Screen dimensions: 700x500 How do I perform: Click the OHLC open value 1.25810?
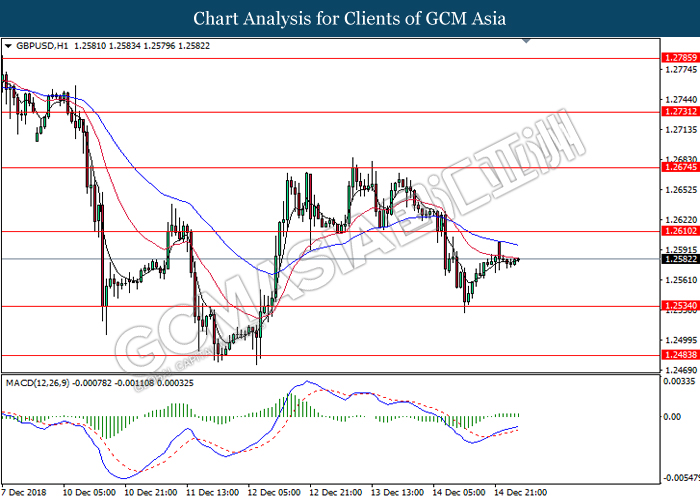pyautogui.click(x=90, y=46)
